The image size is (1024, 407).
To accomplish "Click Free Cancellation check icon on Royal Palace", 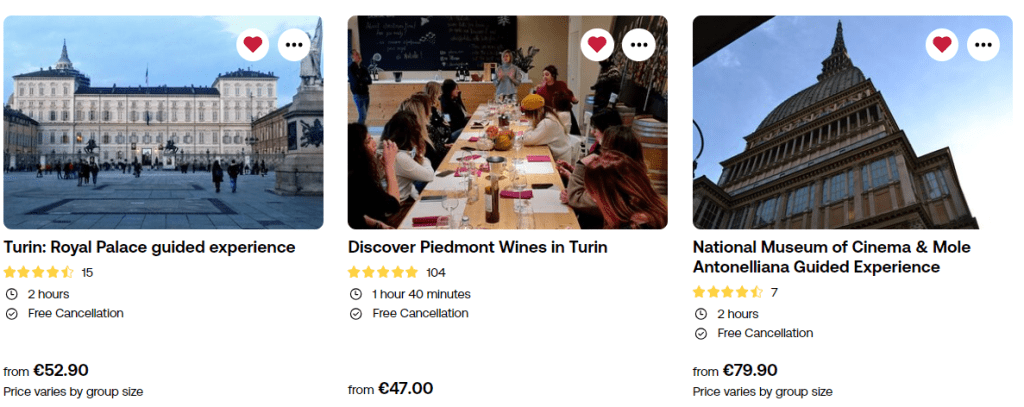I will [x=12, y=314].
